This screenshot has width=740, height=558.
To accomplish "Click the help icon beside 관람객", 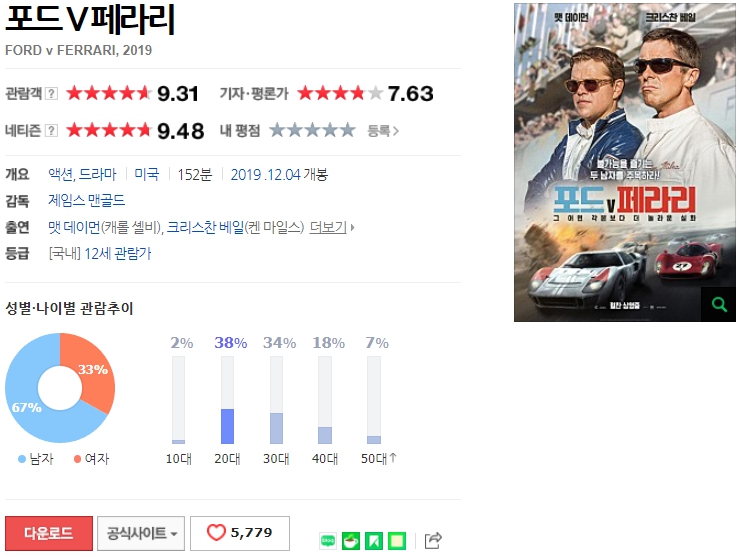I will 51,93.
